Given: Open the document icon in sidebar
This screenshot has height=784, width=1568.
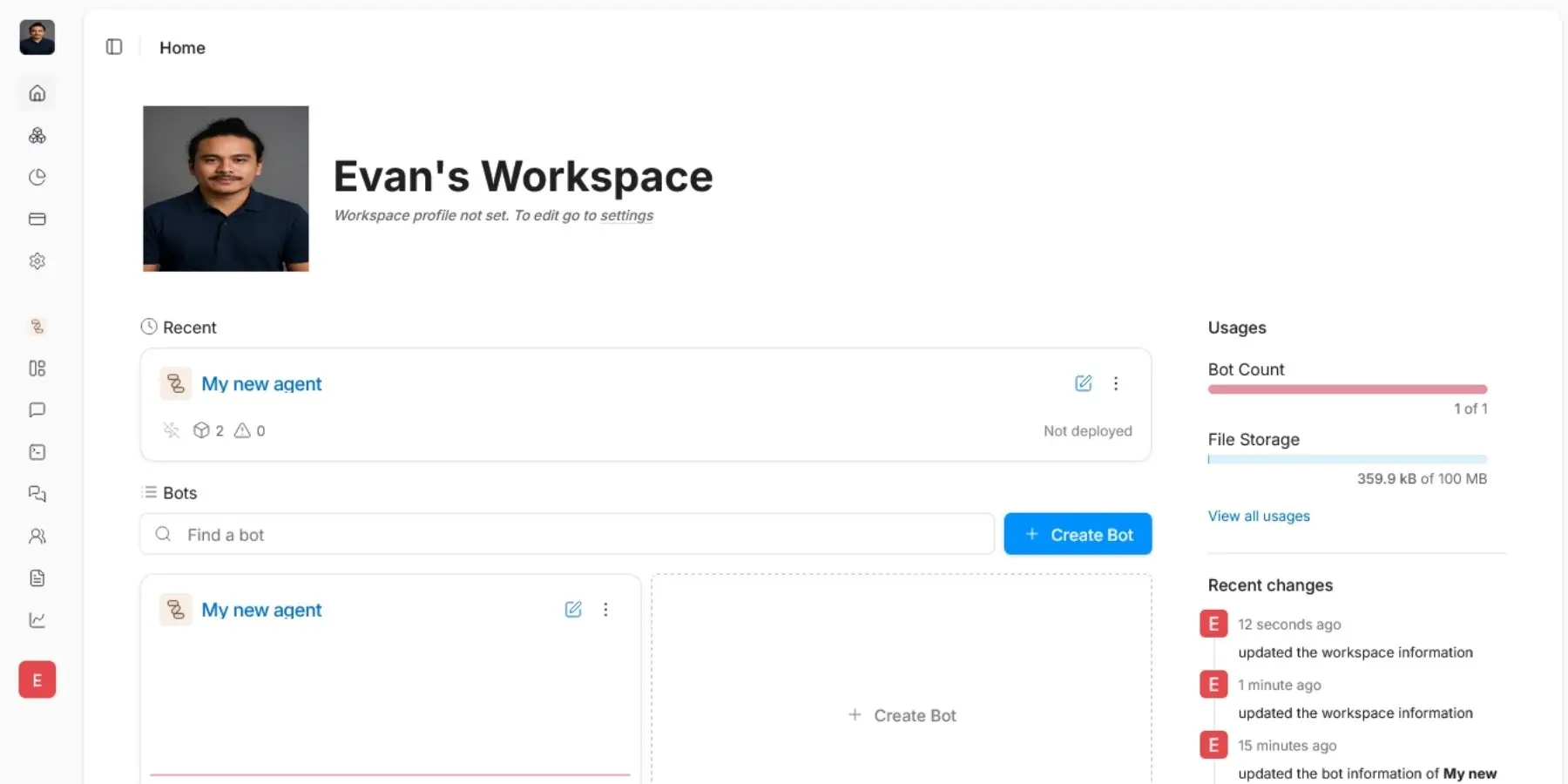Looking at the screenshot, I should pyautogui.click(x=37, y=578).
